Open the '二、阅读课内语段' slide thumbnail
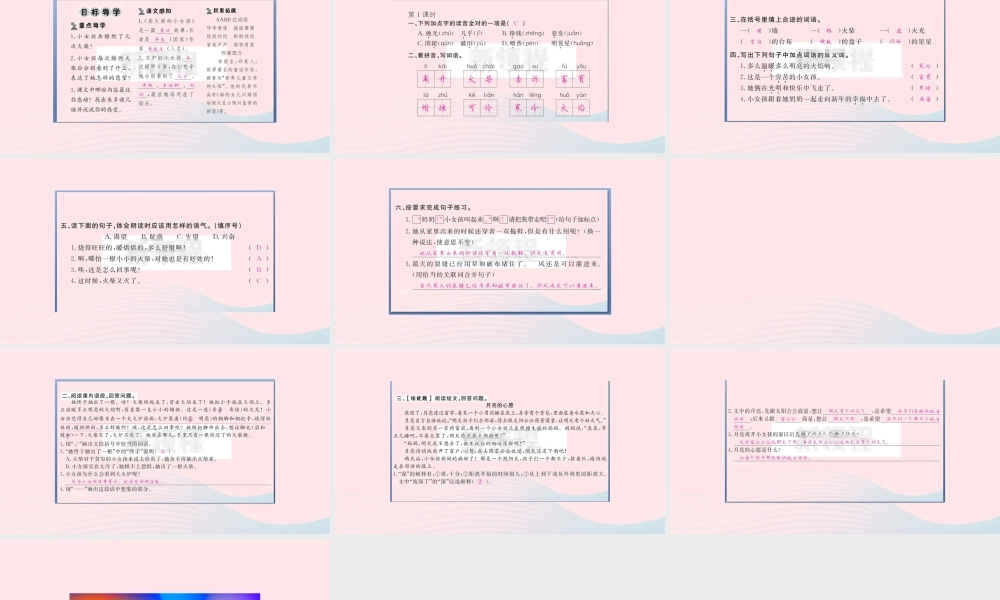The image size is (1000, 600). pos(165,441)
